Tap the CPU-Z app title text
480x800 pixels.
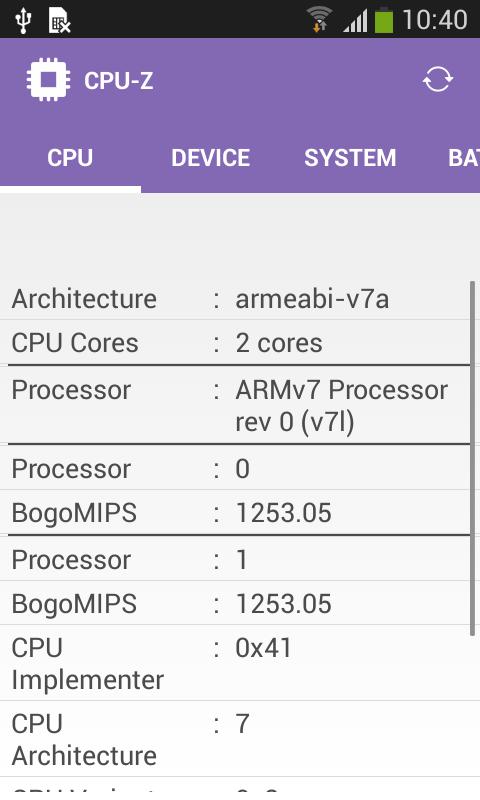(x=118, y=81)
